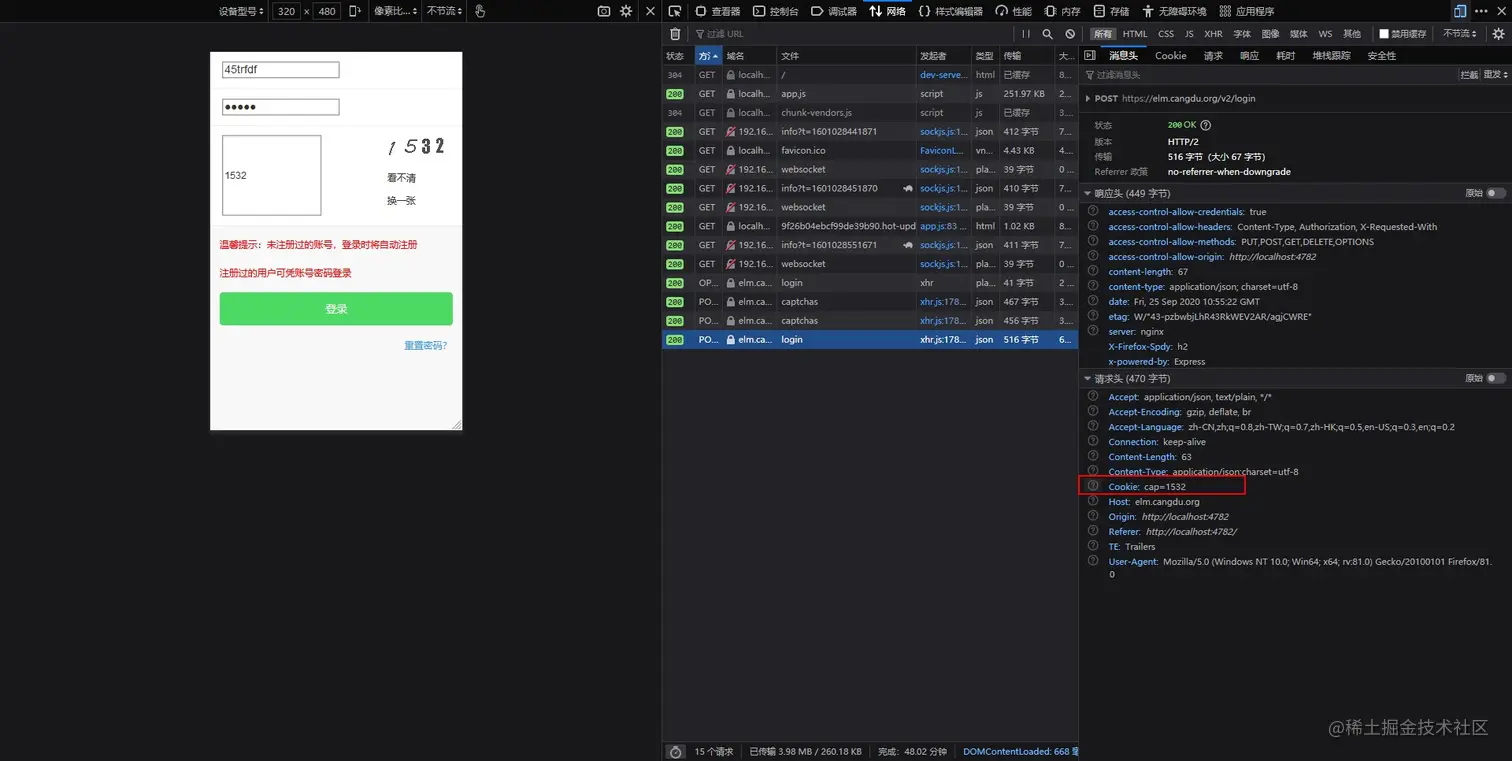Filter requests by CSS type
This screenshot has width=1512, height=761.
1166,34
